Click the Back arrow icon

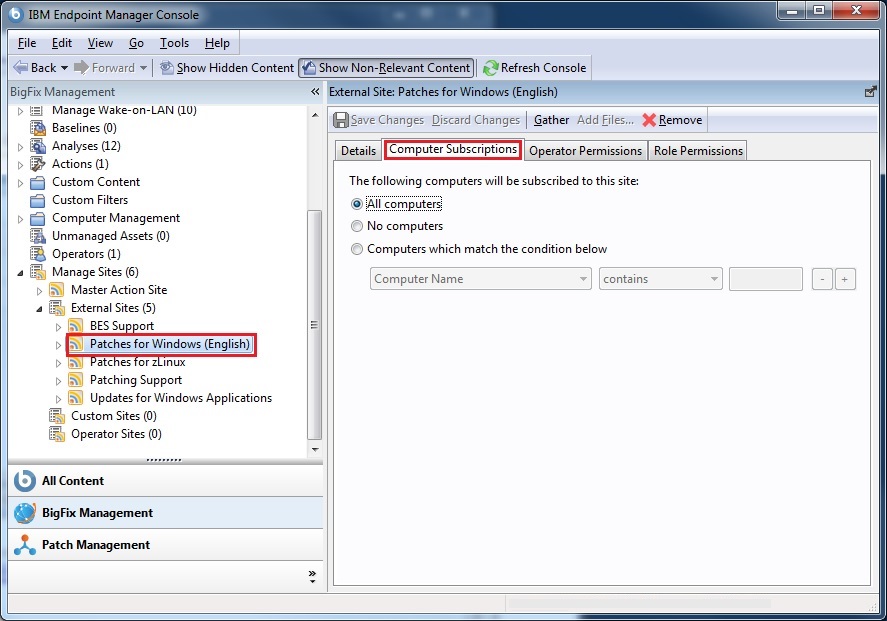click(x=20, y=67)
